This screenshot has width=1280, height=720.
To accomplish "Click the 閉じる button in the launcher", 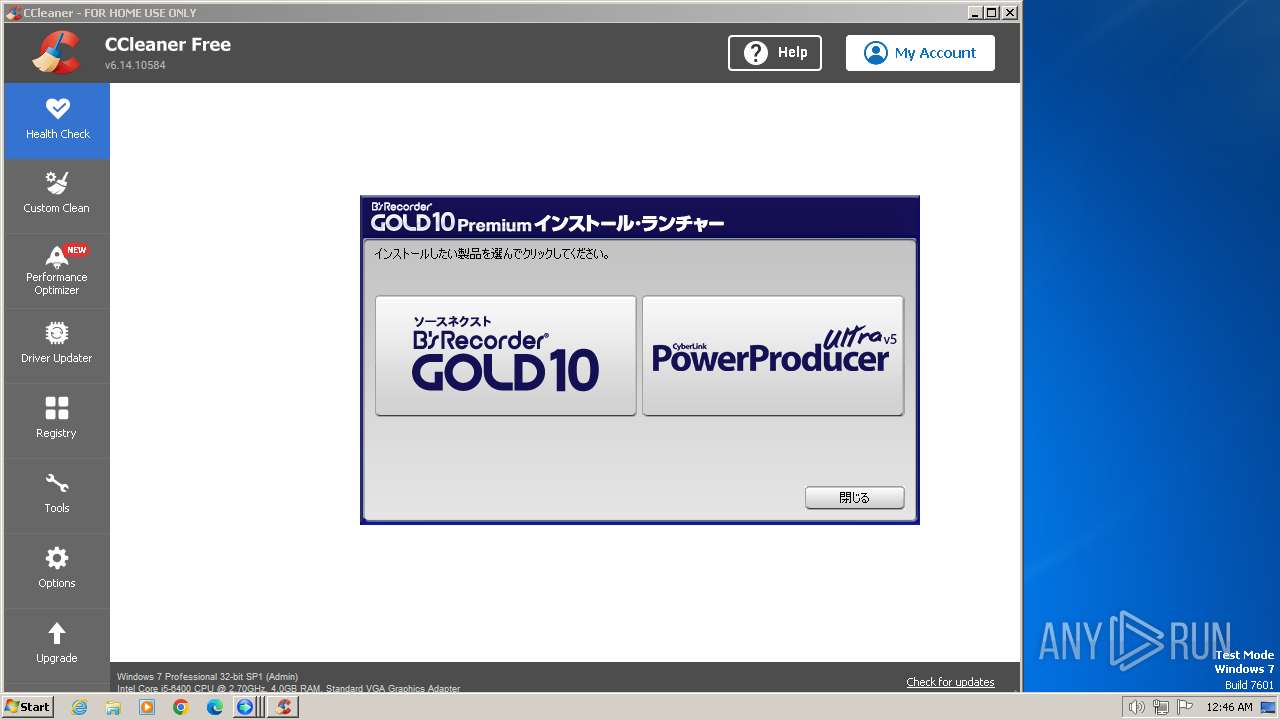I will [x=855, y=497].
